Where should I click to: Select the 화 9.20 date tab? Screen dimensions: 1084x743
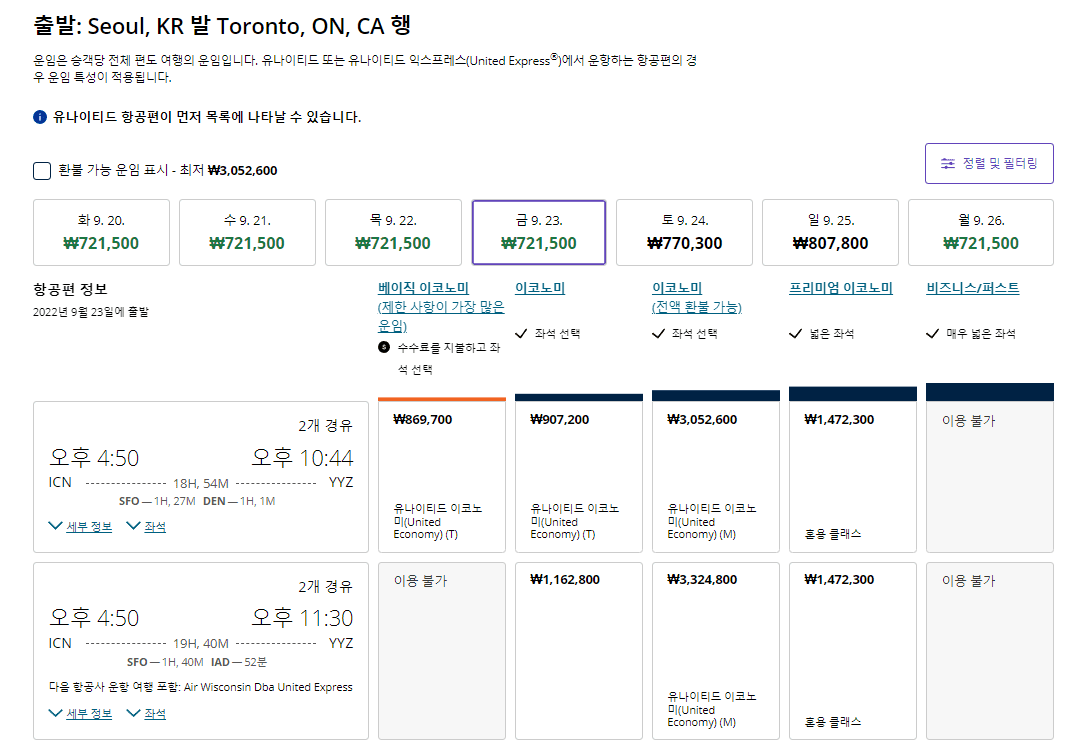click(x=102, y=232)
